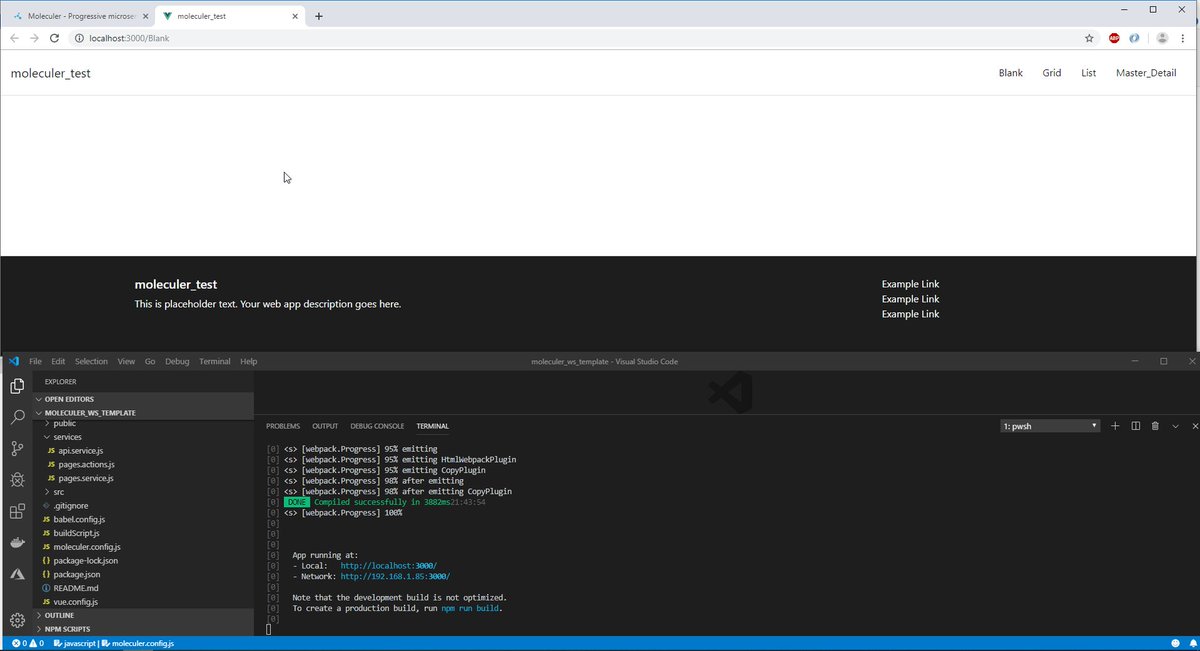Open the Adblock Plus extension icon
Viewport: 1200px width, 651px height.
(x=1114, y=38)
